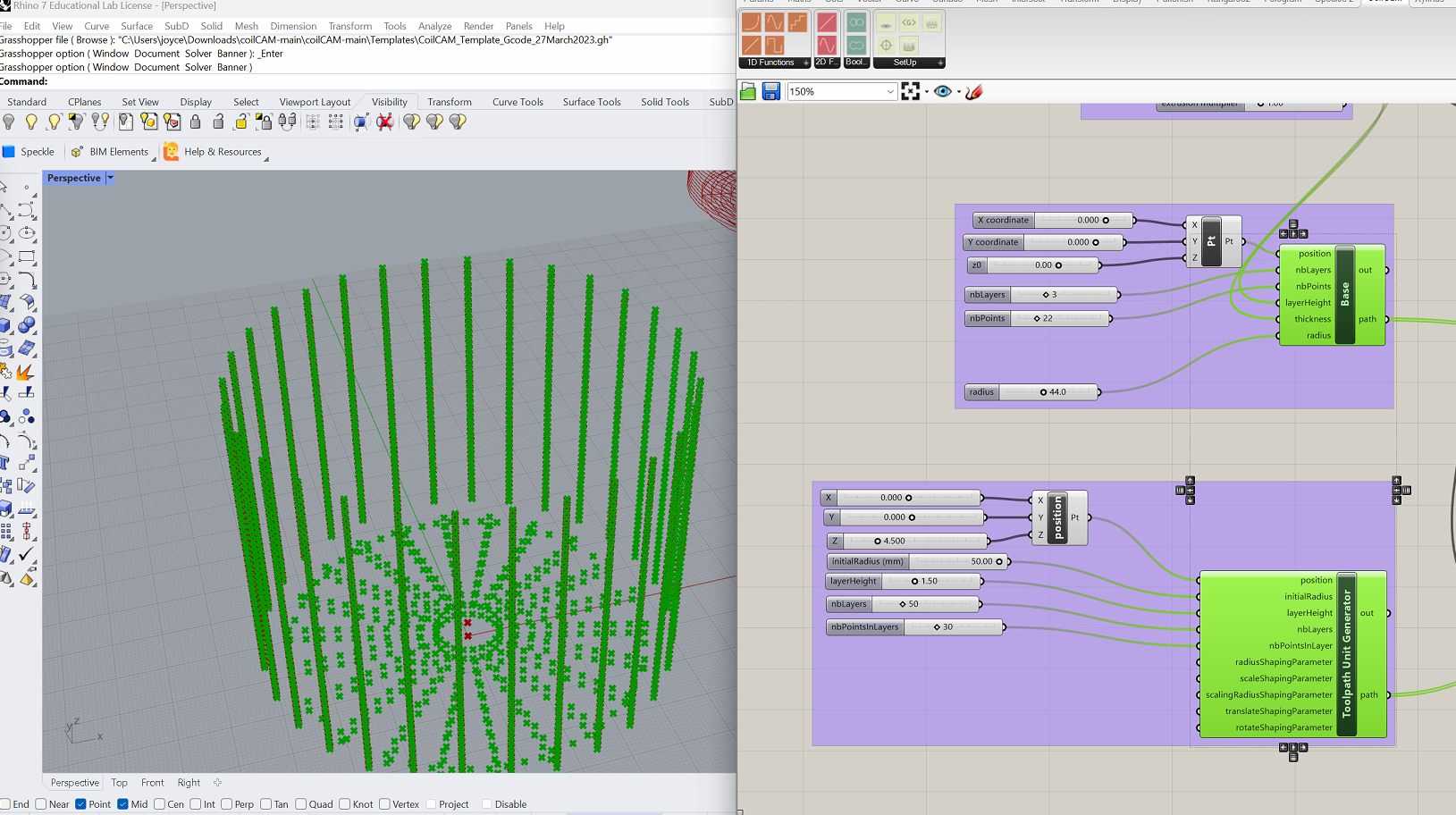Image resolution: width=1456 pixels, height=815 pixels.
Task: Click the Lock Objects padlock icon
Action: (x=195, y=122)
